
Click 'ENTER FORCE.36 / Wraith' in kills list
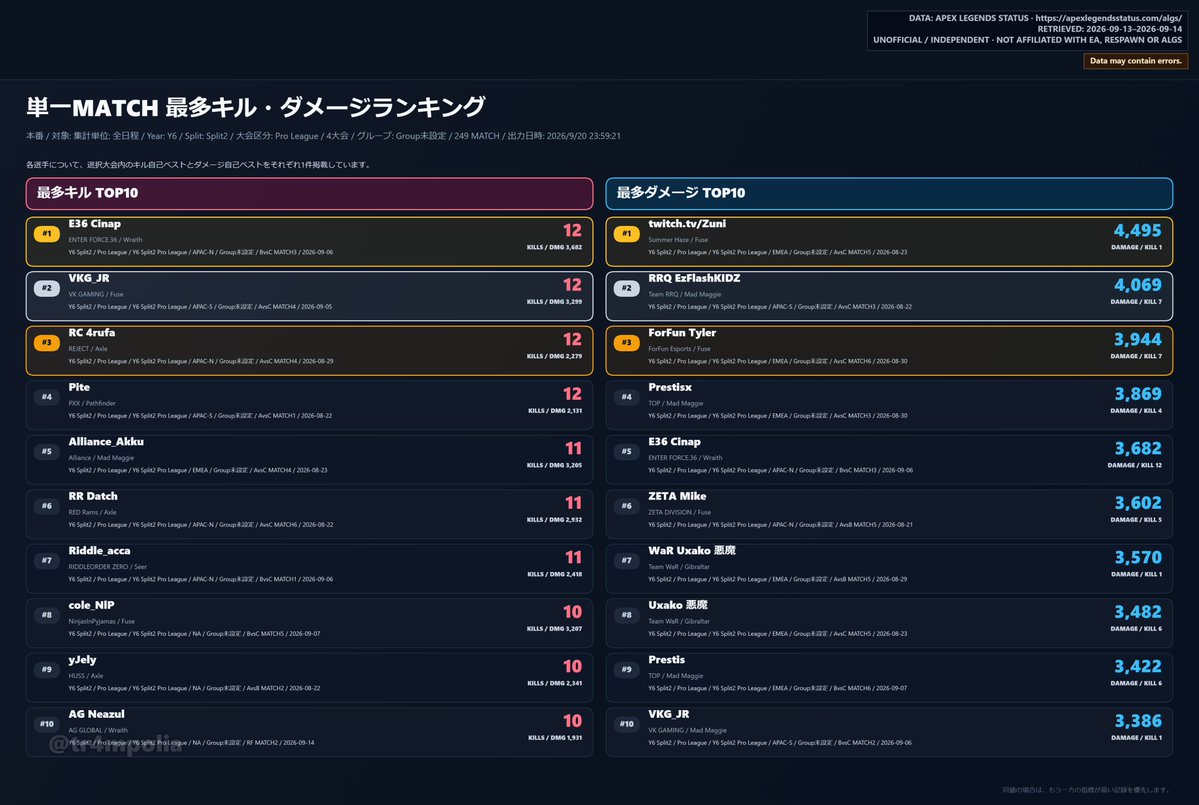click(105, 239)
